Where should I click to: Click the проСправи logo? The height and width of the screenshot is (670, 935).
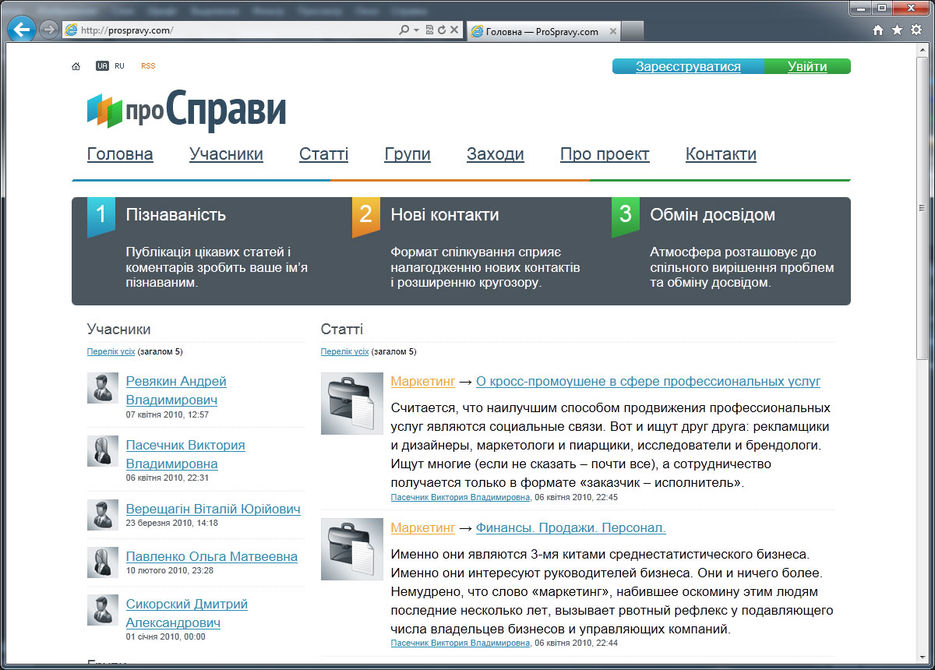(187, 110)
